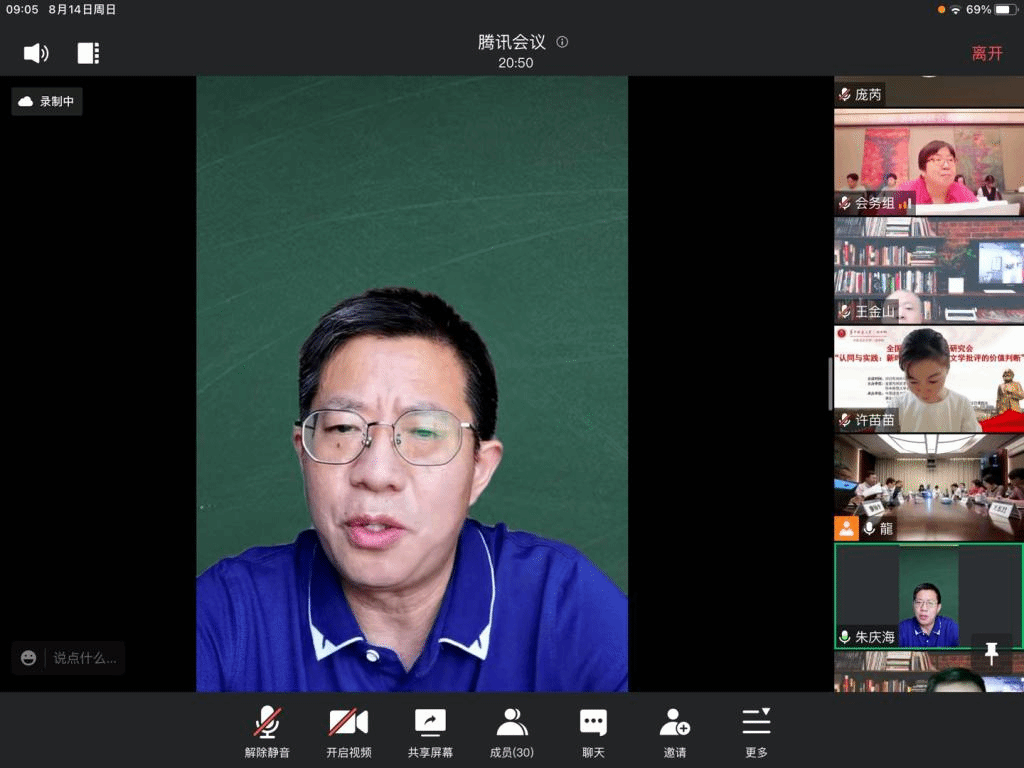Open the 聊天 chat panel

coord(593,732)
